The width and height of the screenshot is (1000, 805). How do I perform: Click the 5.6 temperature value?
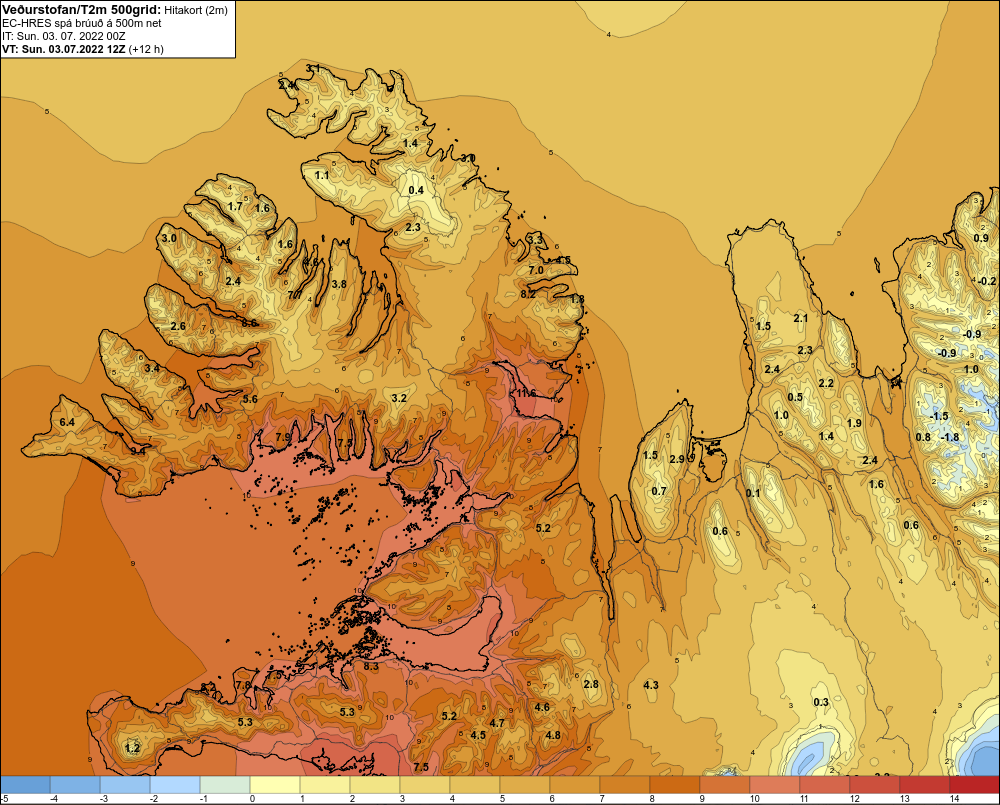click(x=250, y=399)
